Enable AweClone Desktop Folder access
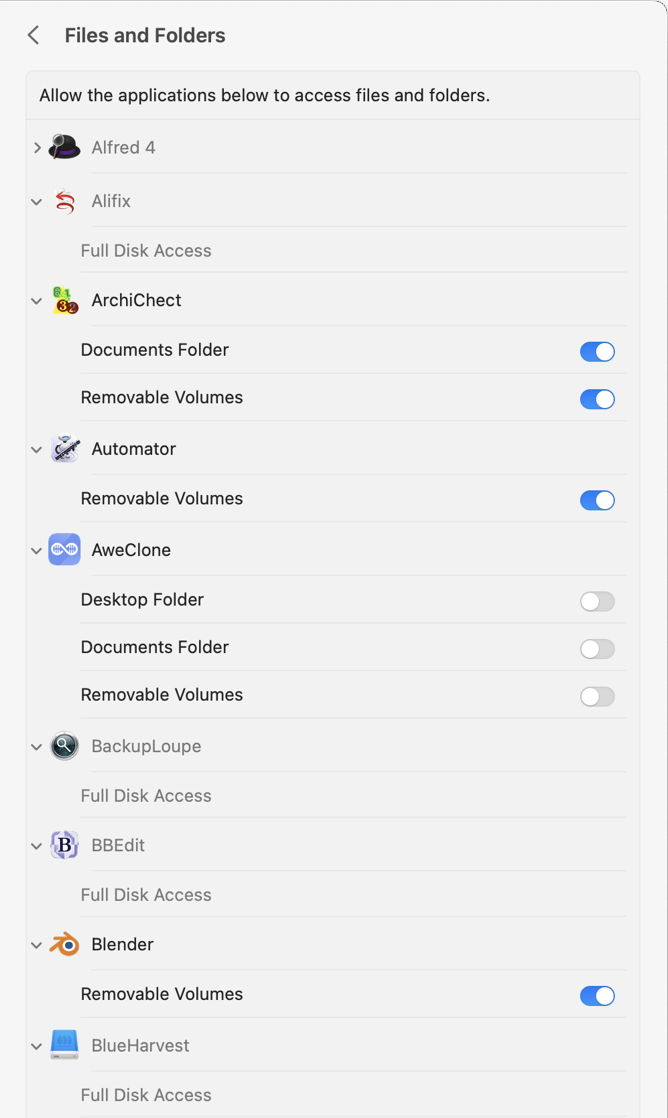 pos(597,601)
